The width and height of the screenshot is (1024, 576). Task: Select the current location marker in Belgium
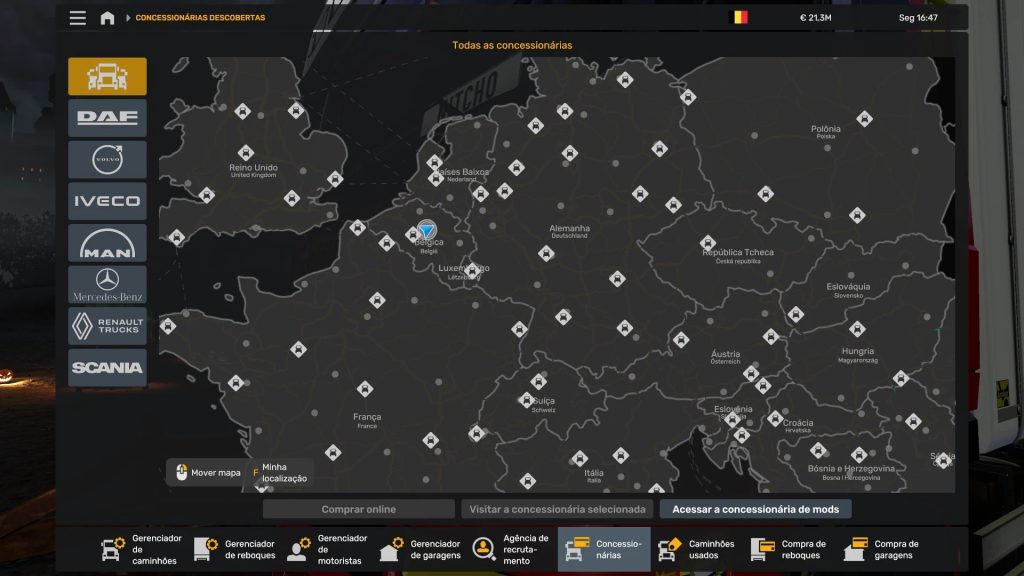click(x=426, y=229)
